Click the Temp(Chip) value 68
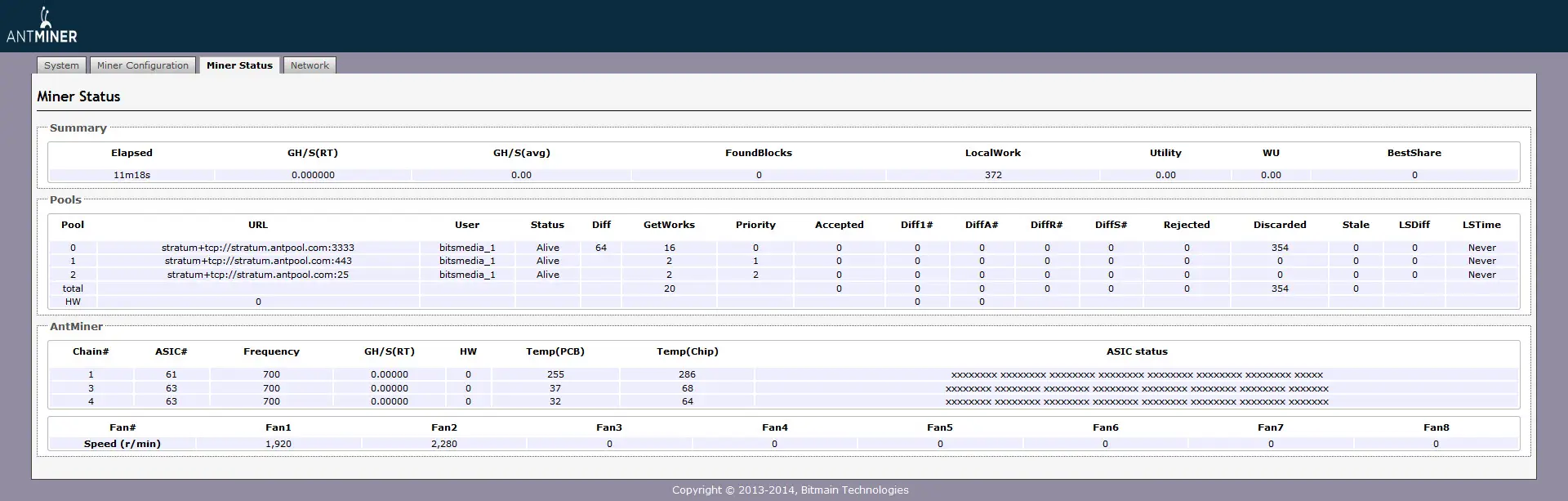Viewport: 1568px width, 501px height. point(688,388)
